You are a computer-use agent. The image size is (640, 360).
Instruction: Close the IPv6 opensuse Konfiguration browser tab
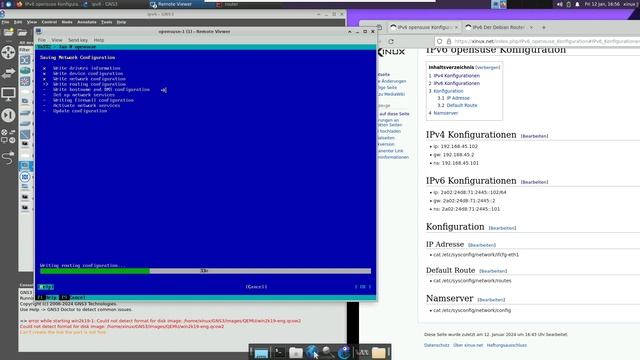pos(456,27)
